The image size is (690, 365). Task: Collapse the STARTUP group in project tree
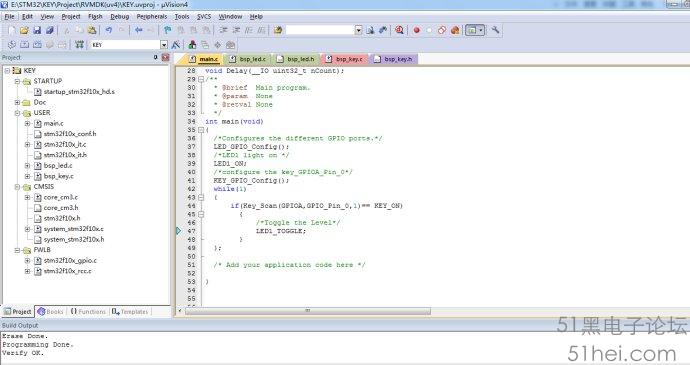click(17, 81)
